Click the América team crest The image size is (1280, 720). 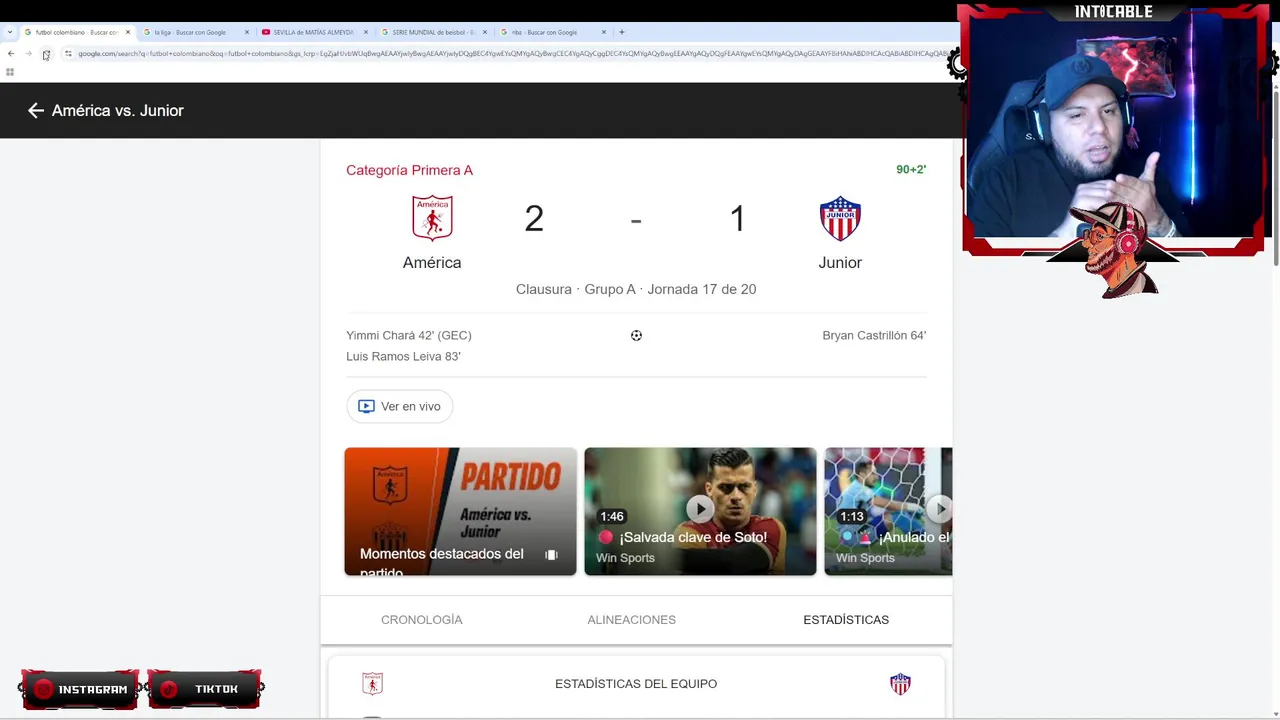coord(432,218)
